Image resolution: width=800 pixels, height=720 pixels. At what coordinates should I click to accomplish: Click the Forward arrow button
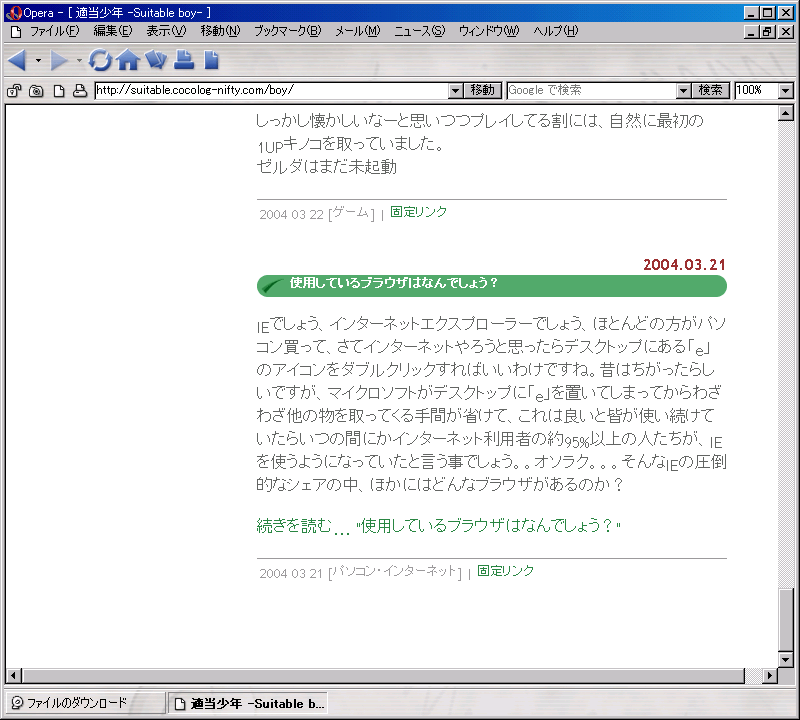click(59, 60)
